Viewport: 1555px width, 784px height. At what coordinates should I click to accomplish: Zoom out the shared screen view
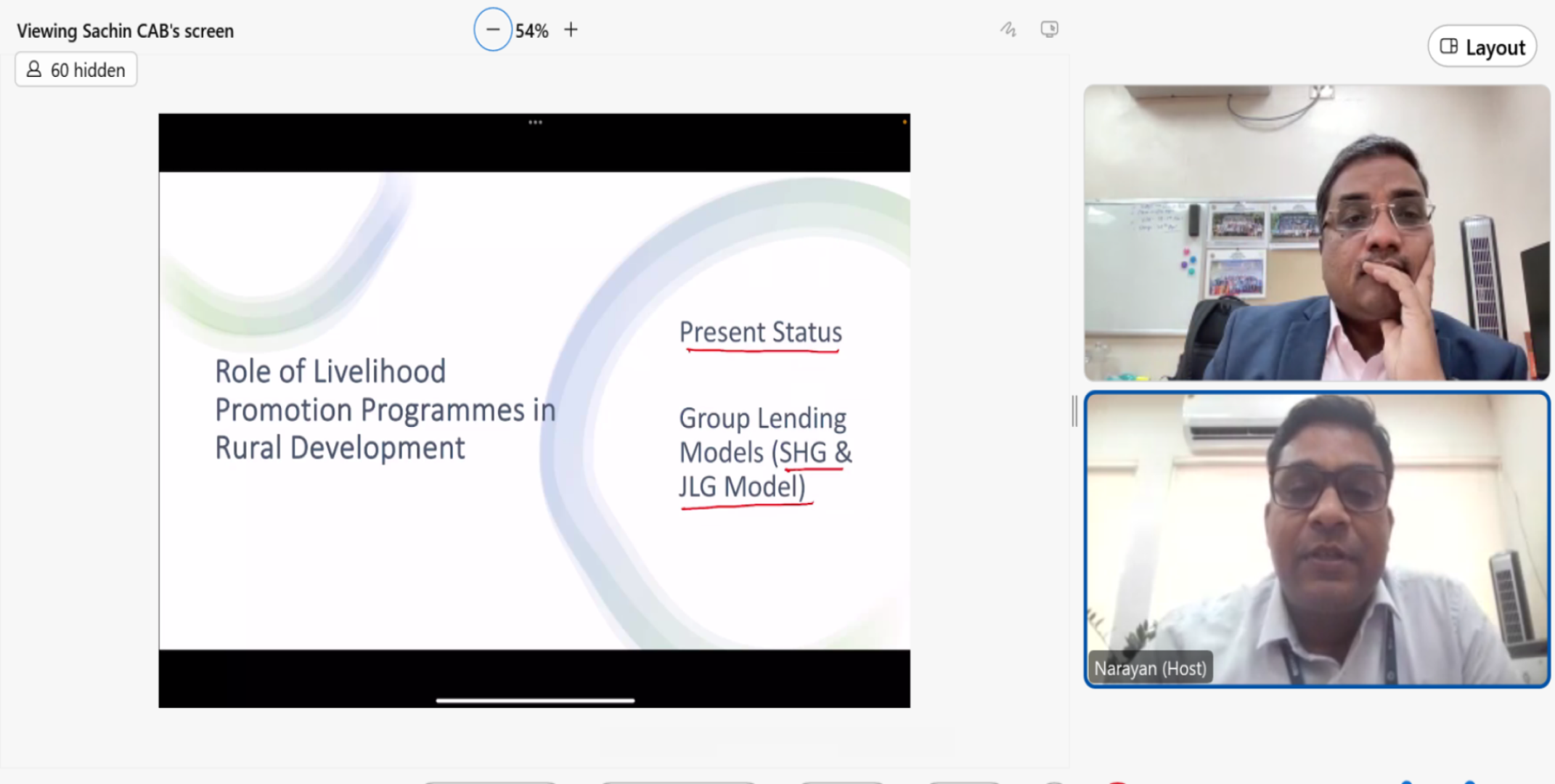coord(492,30)
